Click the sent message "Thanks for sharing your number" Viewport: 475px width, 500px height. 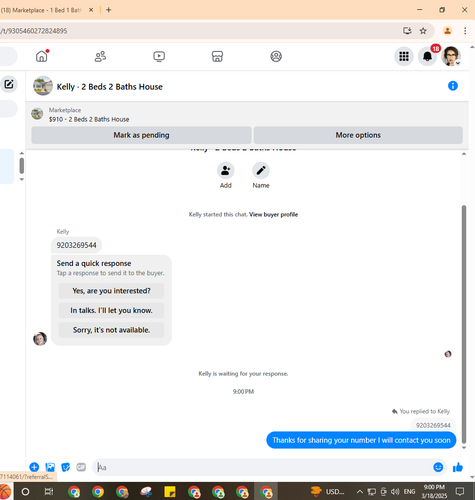click(x=361, y=440)
